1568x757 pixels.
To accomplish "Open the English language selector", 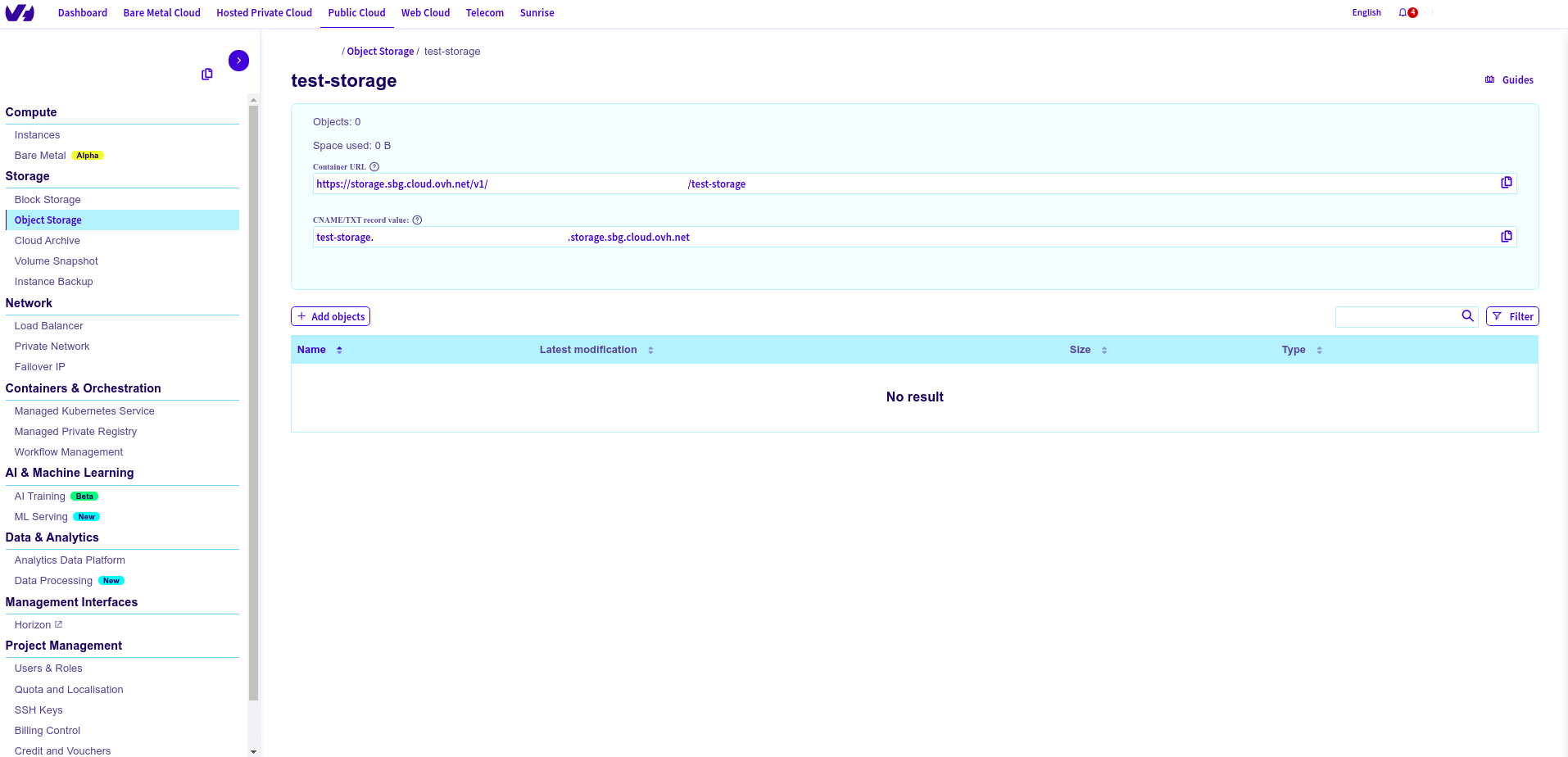I will [x=1366, y=12].
